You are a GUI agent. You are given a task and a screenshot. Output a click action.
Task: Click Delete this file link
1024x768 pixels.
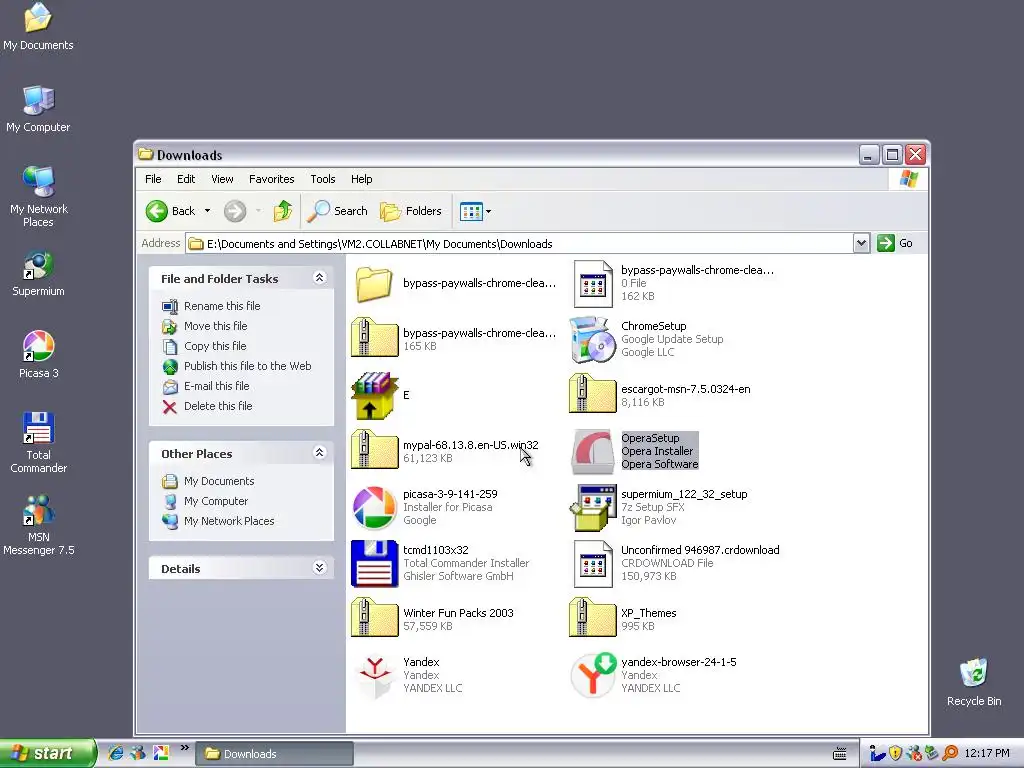[x=218, y=406]
